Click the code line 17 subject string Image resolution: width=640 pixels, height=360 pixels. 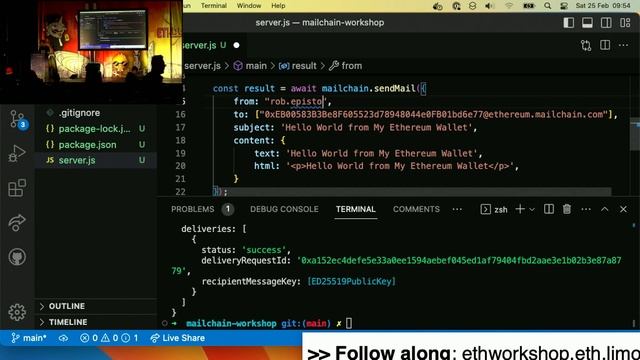click(x=376, y=127)
